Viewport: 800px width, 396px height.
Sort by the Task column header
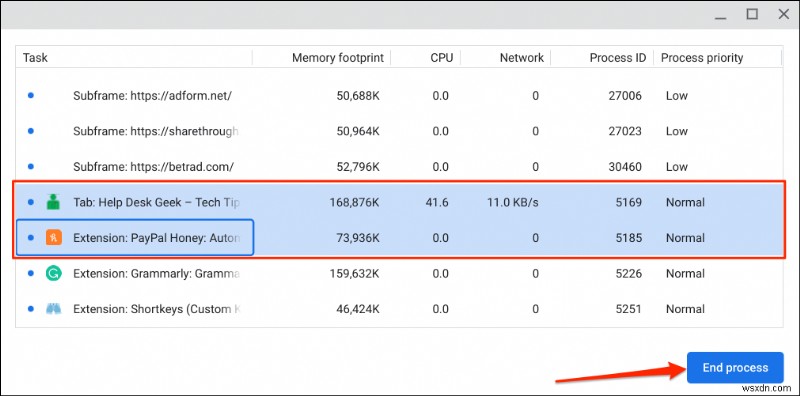tap(35, 58)
